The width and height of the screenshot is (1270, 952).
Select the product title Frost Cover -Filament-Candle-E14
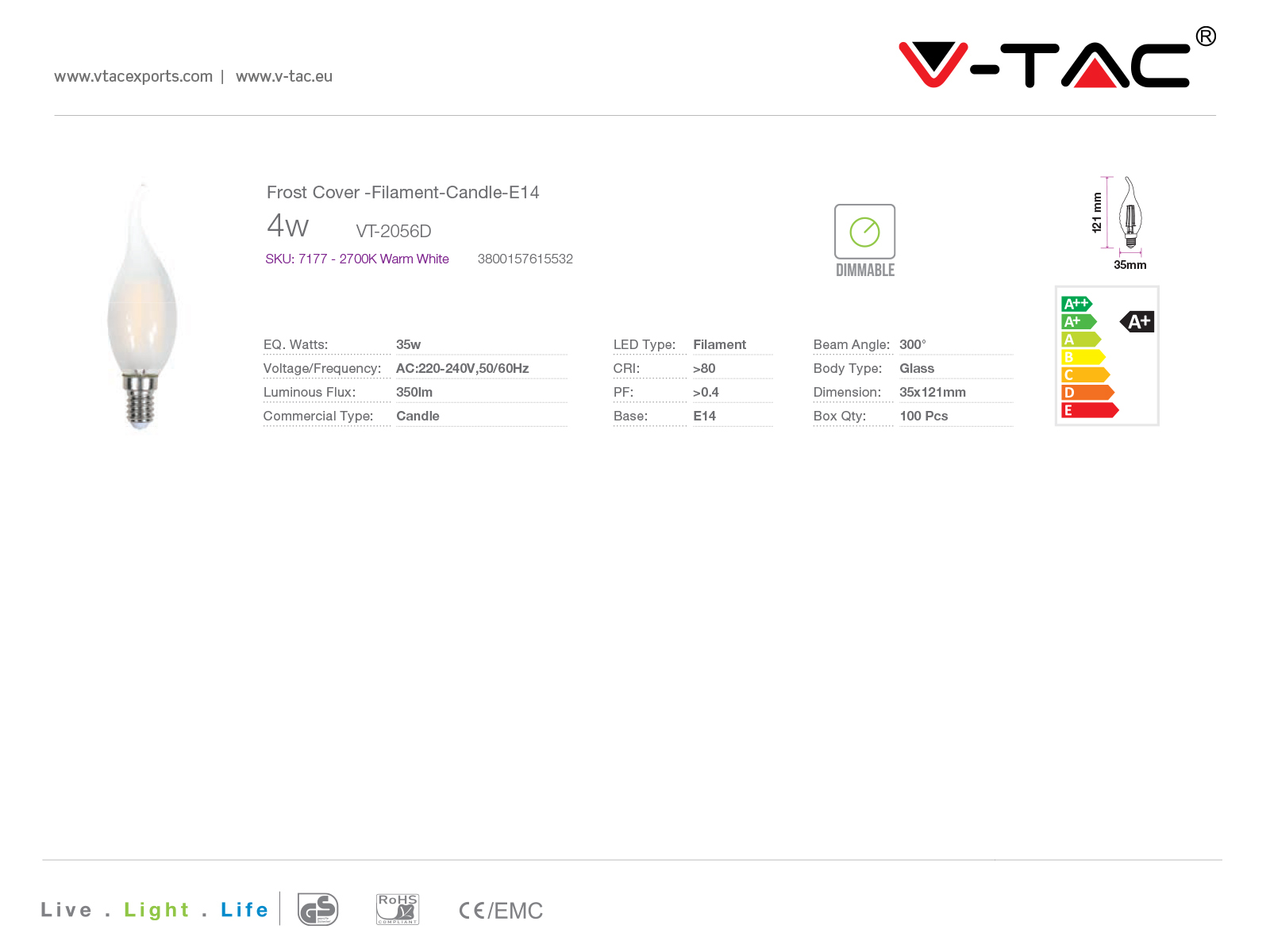click(x=403, y=192)
